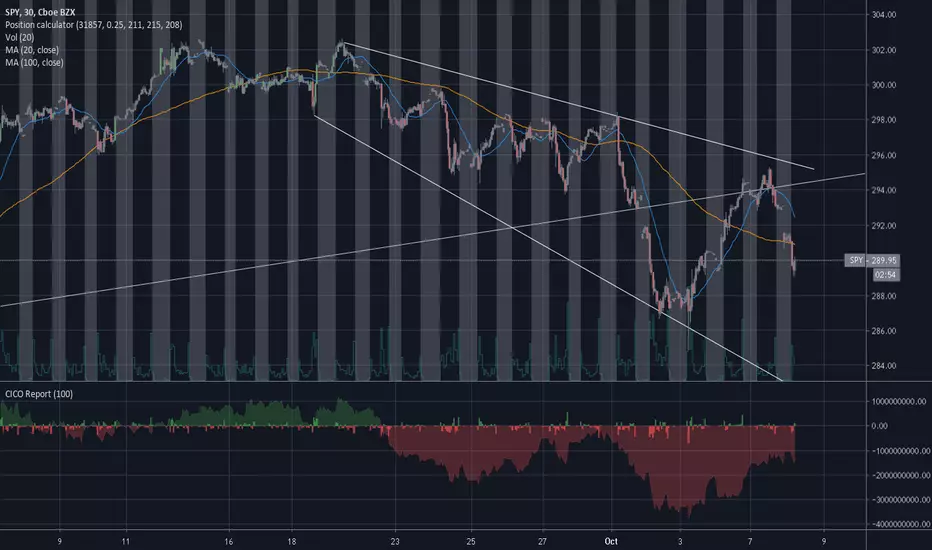Click the 296.00 price axis label
This screenshot has width=932, height=550.
[884, 155]
